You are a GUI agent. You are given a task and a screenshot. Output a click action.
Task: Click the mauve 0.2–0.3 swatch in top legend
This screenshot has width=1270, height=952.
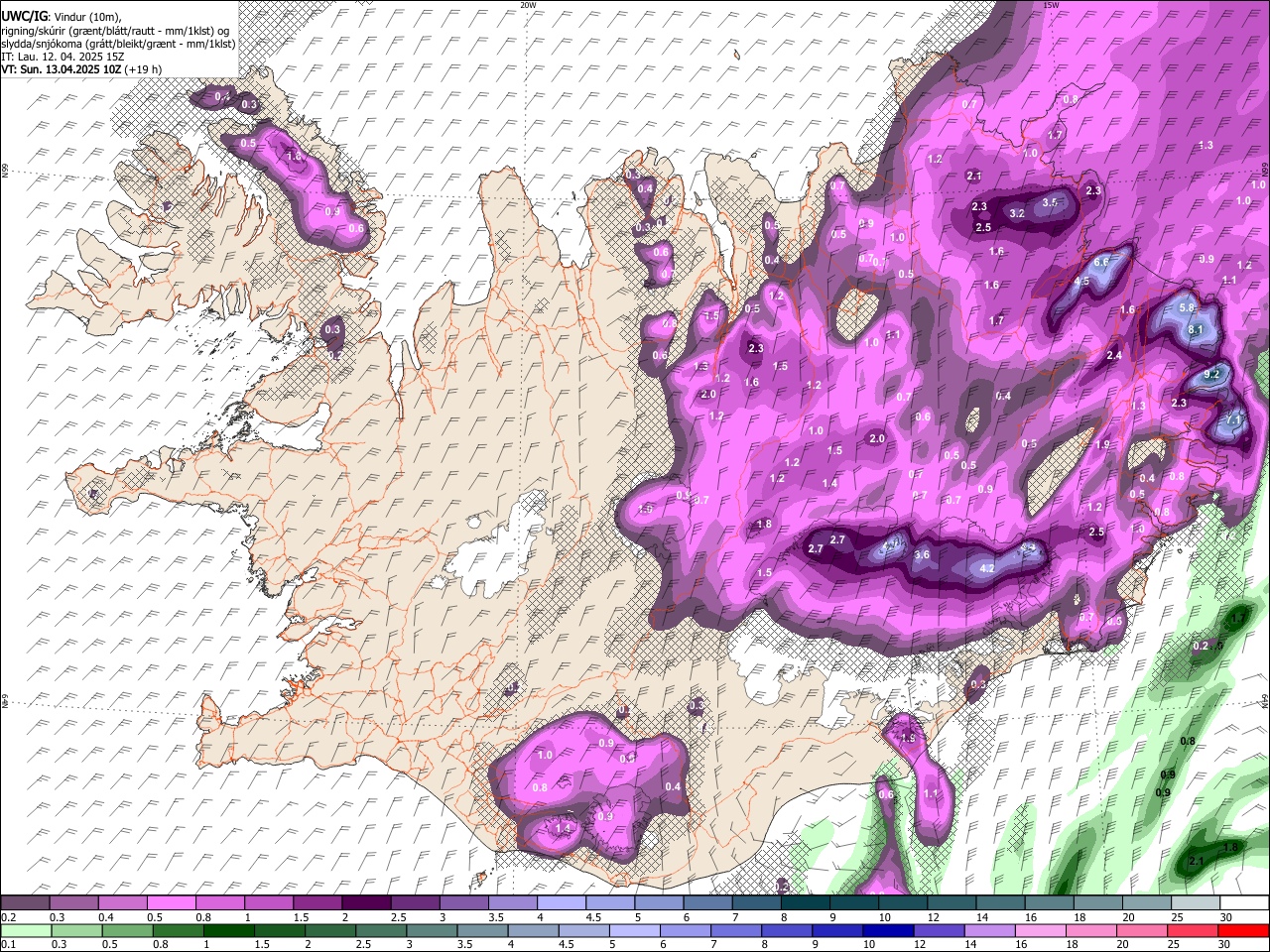point(26,903)
